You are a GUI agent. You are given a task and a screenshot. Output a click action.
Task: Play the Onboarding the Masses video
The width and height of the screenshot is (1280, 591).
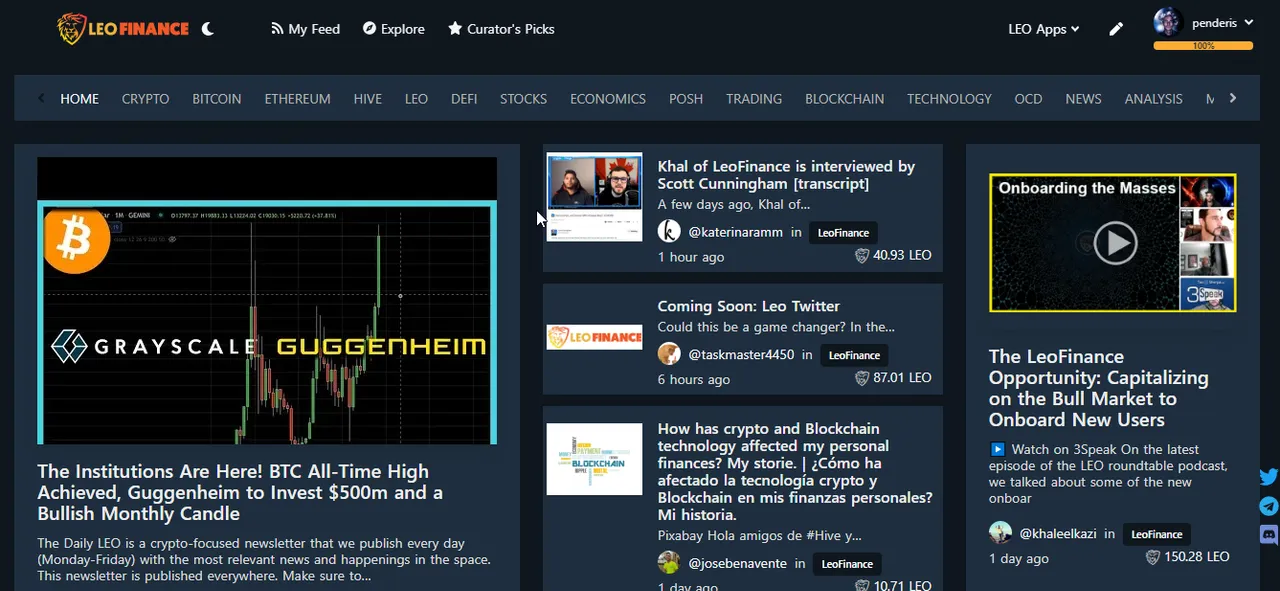pyautogui.click(x=1114, y=243)
